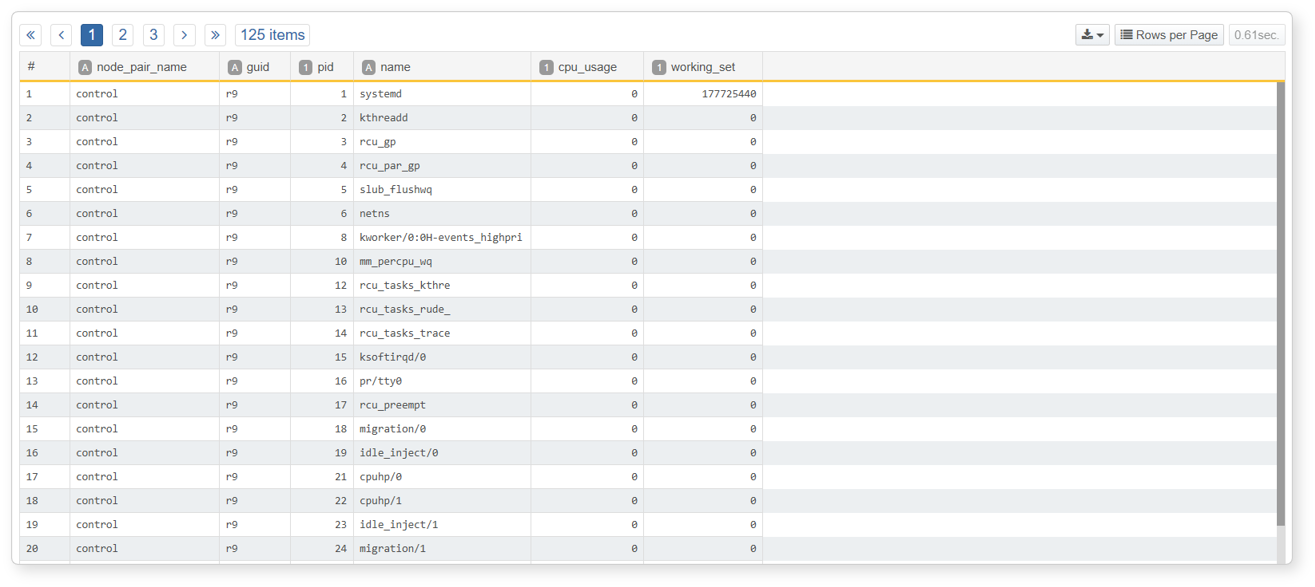Image resolution: width=1315 pixels, height=587 pixels.
Task: Select the migration/0 name cell
Action: (442, 429)
